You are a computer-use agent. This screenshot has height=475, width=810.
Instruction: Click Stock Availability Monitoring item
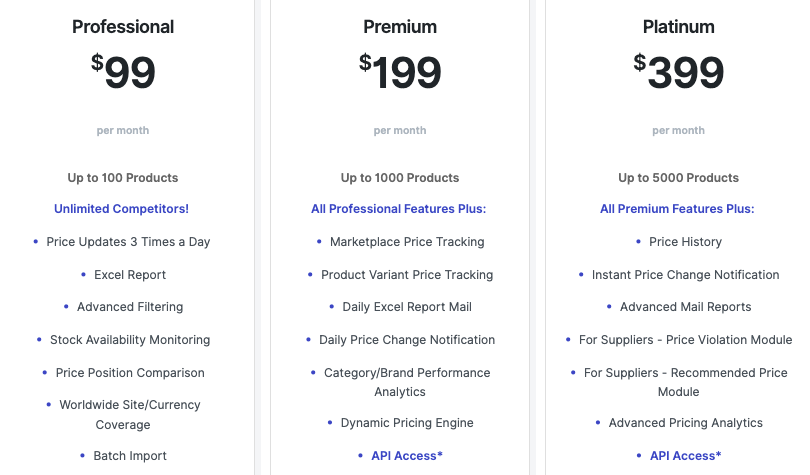tap(130, 340)
